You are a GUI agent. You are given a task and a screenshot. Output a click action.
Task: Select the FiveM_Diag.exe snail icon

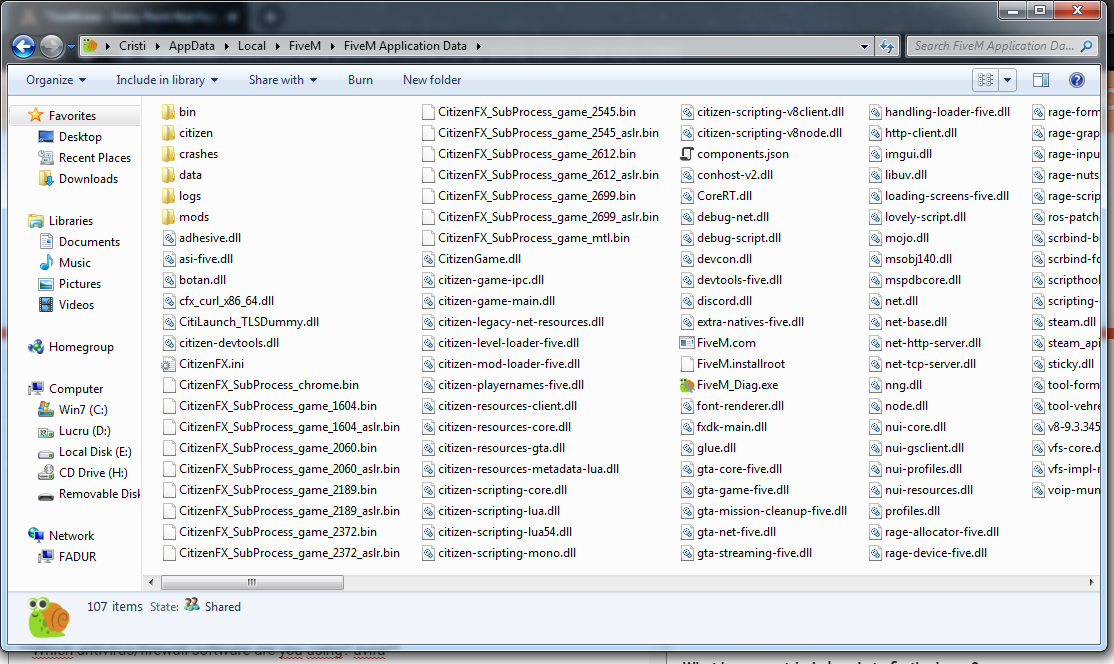pos(686,385)
